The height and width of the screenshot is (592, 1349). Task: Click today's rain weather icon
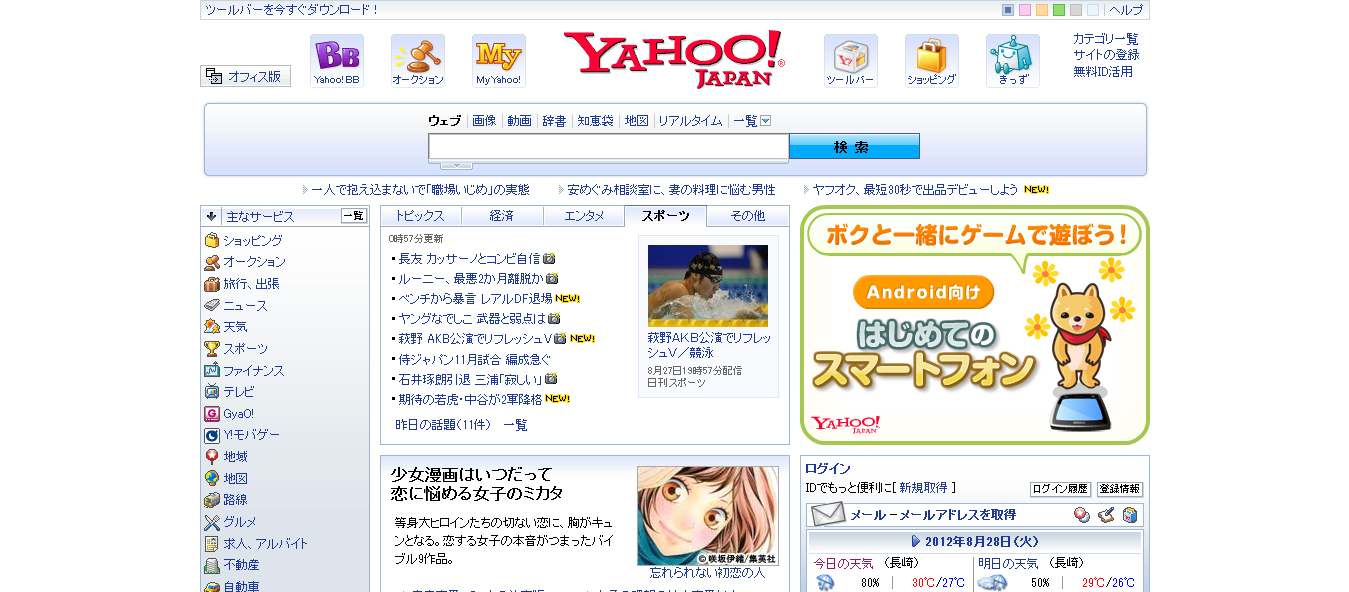click(826, 583)
